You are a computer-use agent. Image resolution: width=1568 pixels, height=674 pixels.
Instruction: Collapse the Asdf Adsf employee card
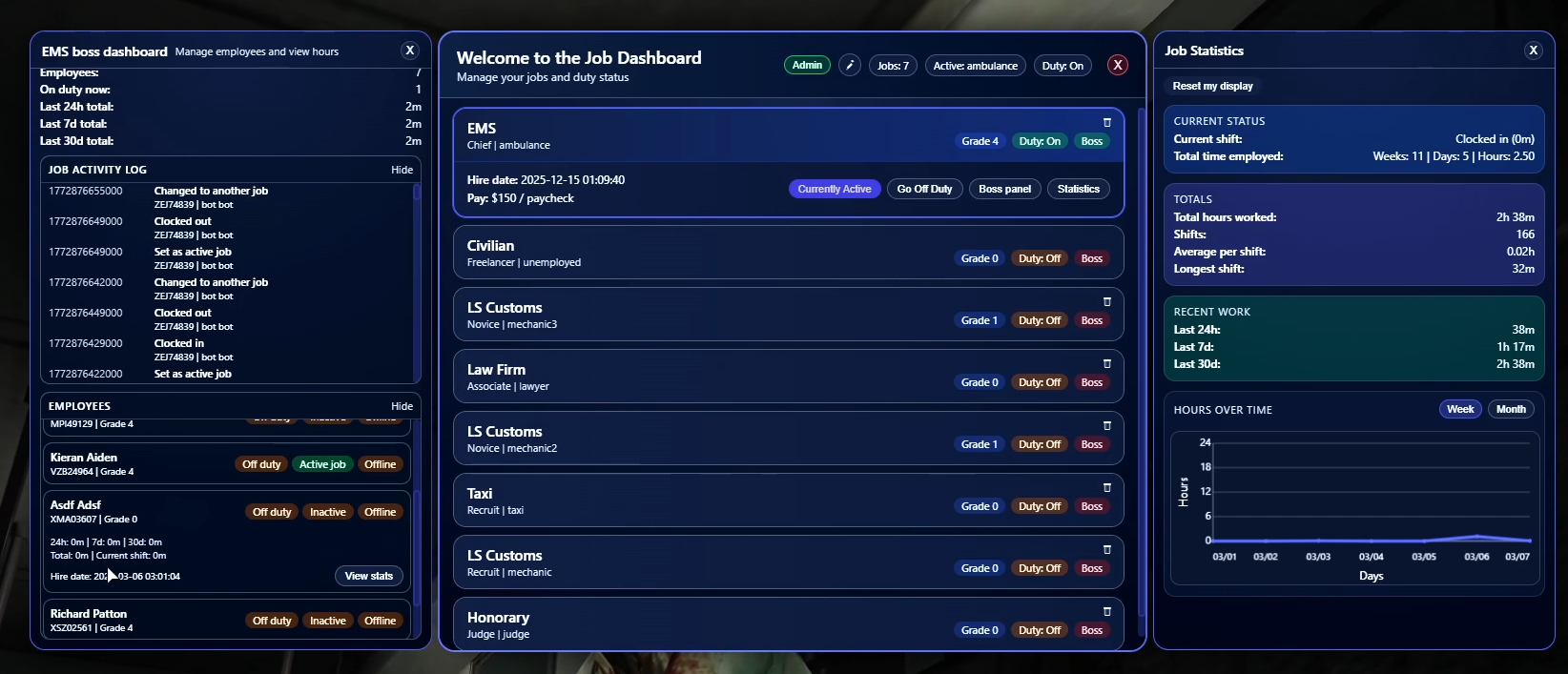pyautogui.click(x=226, y=541)
